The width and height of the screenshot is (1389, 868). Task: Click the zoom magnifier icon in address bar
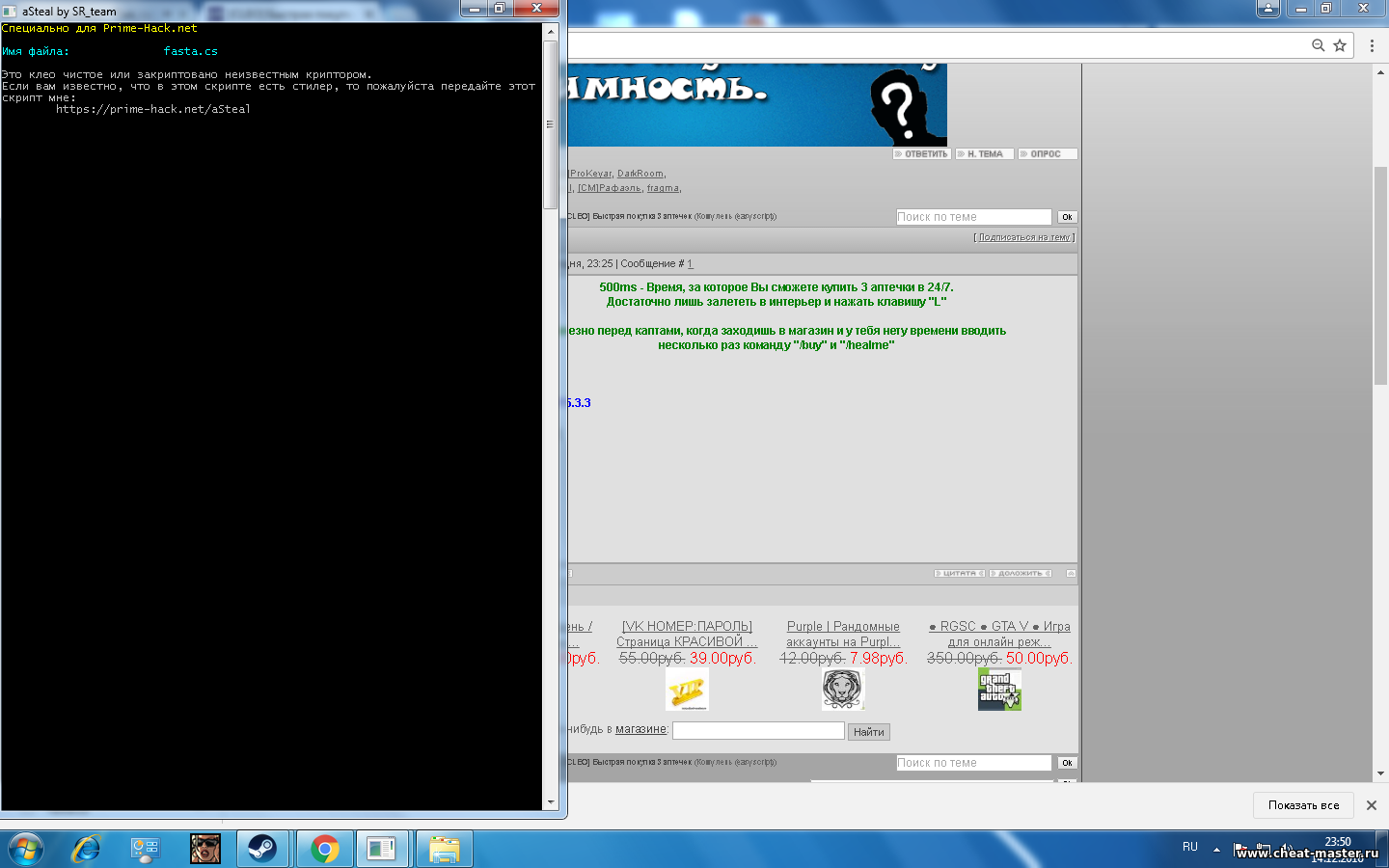pyautogui.click(x=1318, y=45)
